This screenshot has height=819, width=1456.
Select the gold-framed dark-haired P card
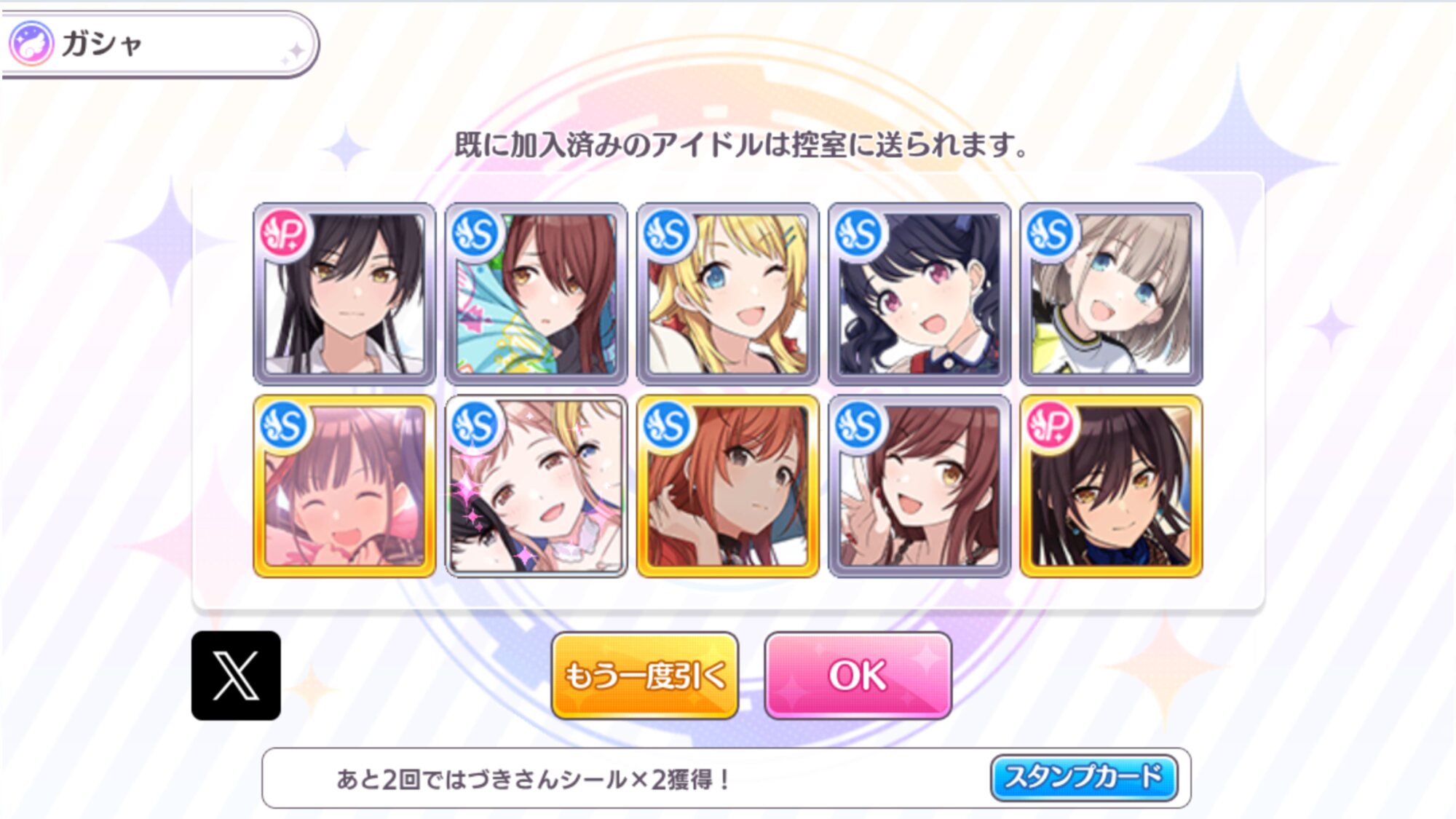pos(1111,486)
